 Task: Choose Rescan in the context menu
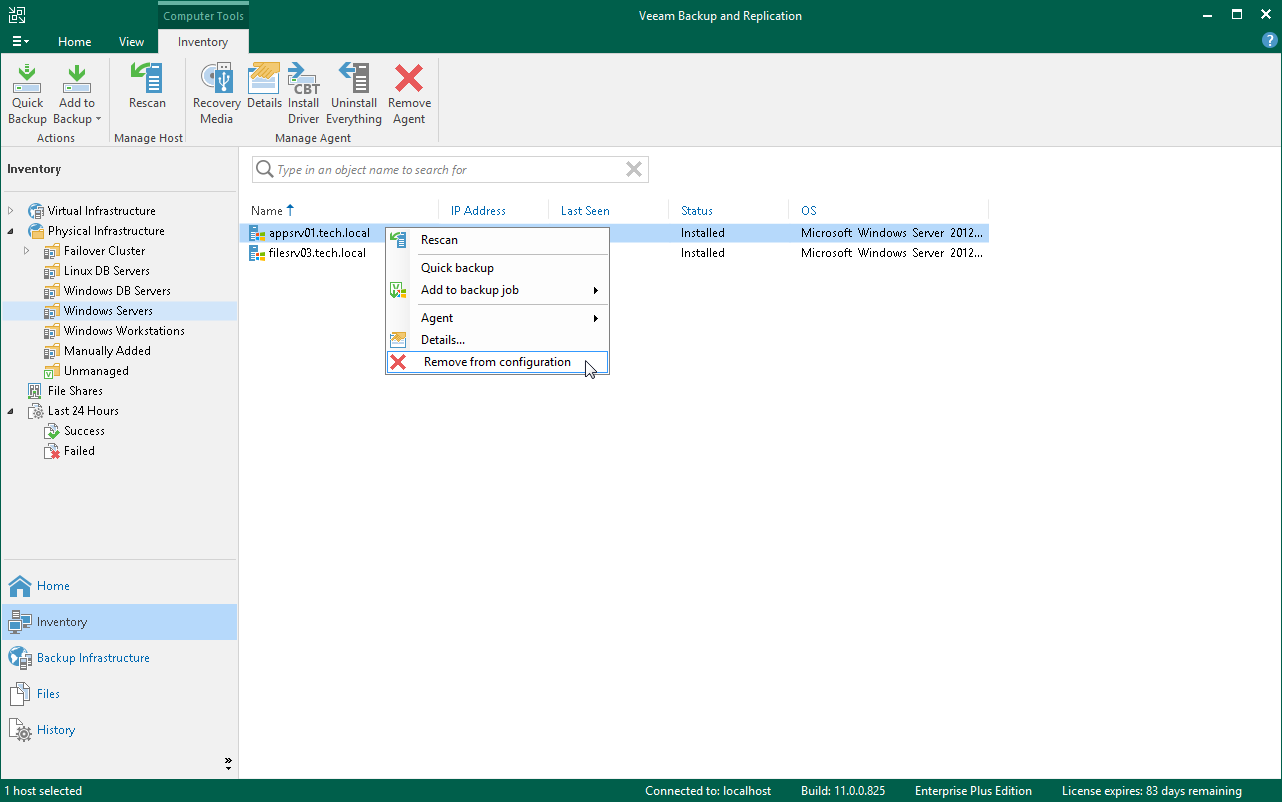497,240
